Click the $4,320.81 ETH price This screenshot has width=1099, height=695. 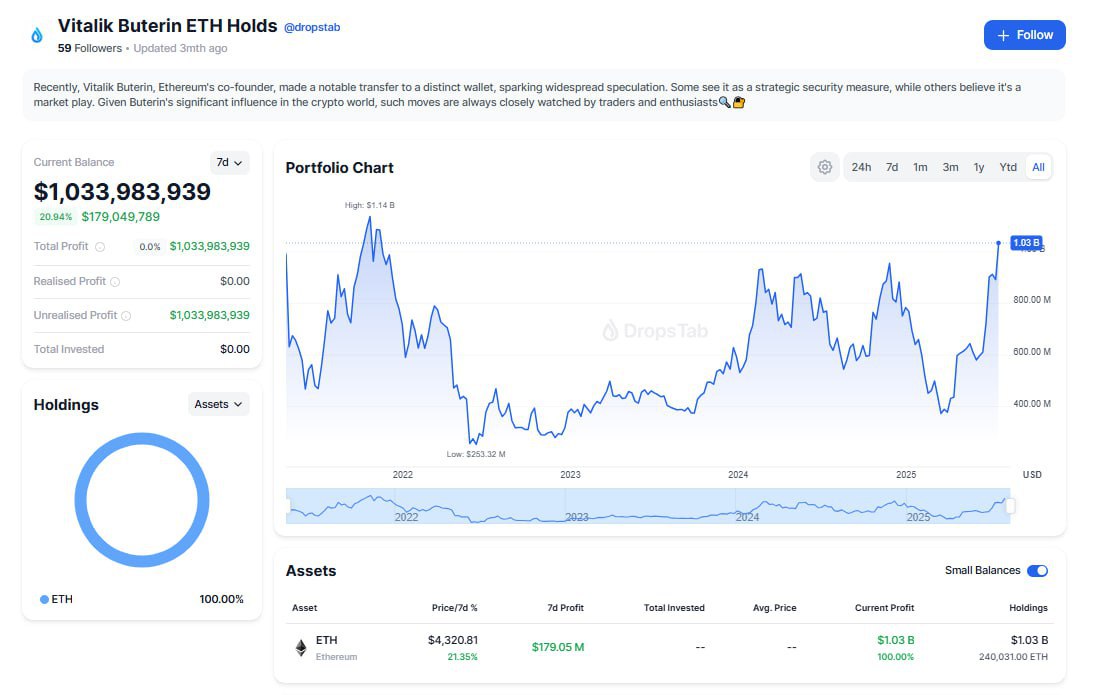(x=453, y=640)
